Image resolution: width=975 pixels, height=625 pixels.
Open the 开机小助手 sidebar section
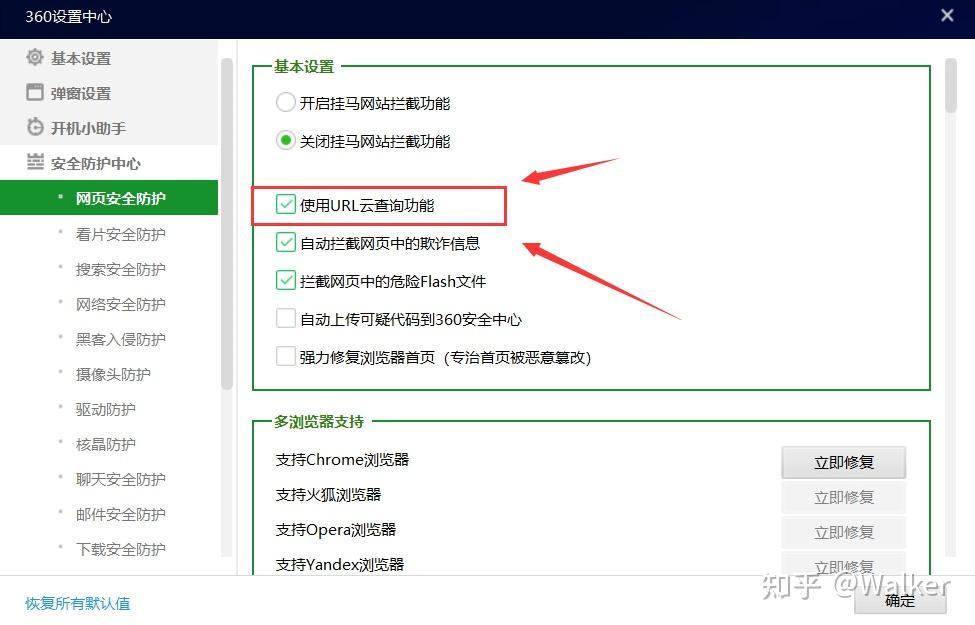[109, 127]
